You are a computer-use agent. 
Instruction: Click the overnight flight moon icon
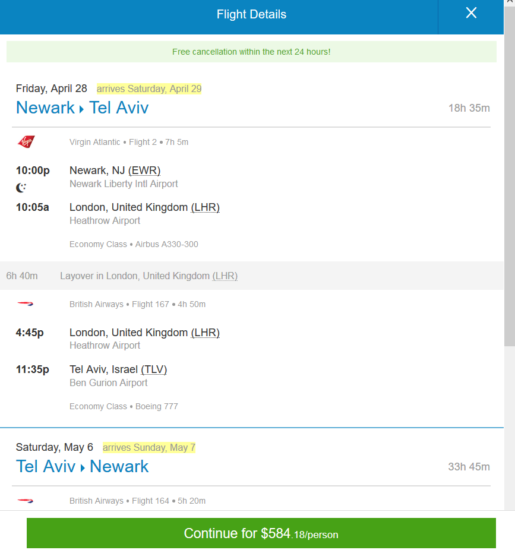(x=21, y=188)
